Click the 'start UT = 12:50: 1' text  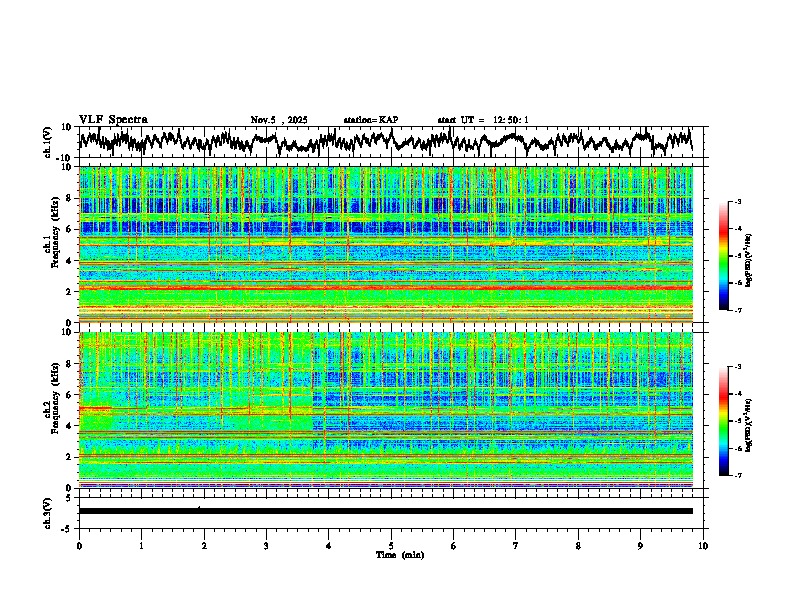483,120
